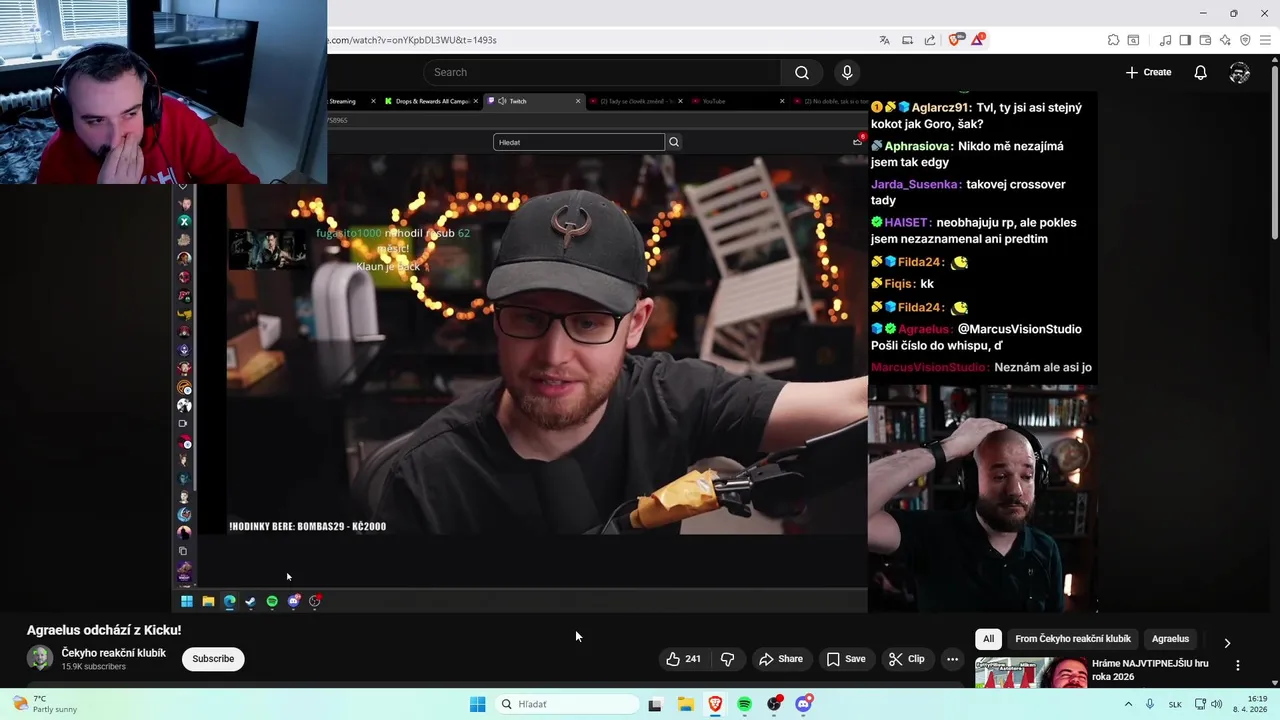Open Spotify from the taskbar
The width and height of the screenshot is (1280, 720).
click(744, 704)
